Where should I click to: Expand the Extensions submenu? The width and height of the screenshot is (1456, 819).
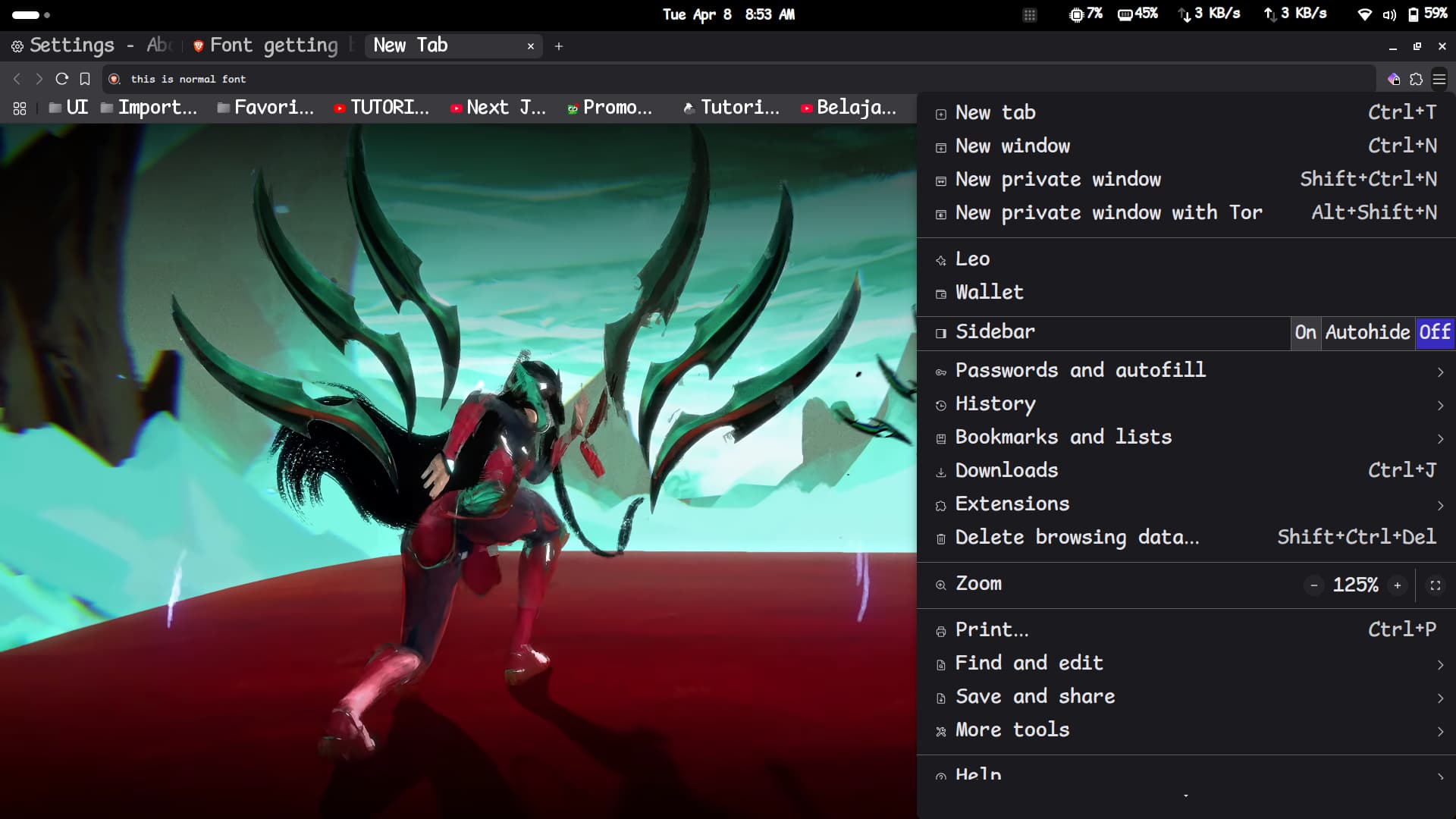click(x=1186, y=504)
